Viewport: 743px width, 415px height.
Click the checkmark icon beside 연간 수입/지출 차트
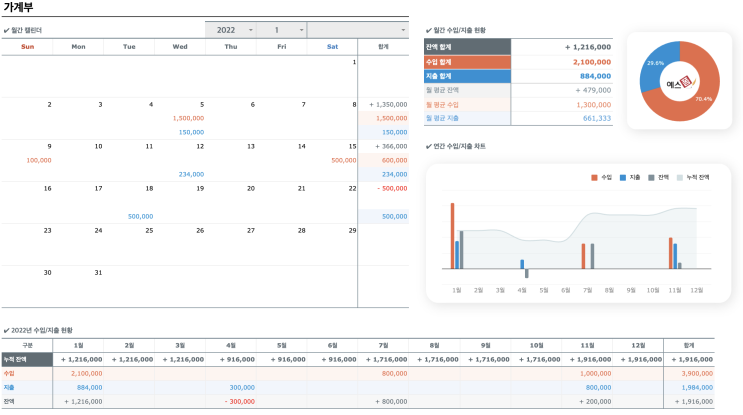point(428,146)
